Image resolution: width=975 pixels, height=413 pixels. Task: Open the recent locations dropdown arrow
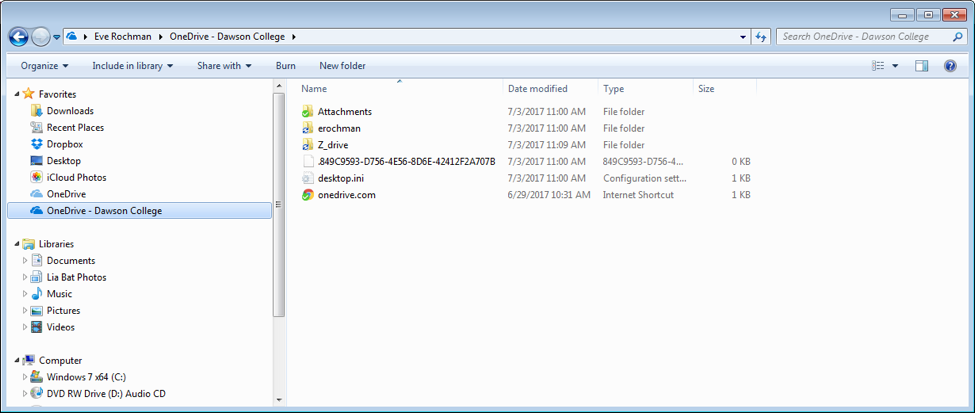pyautogui.click(x=57, y=37)
